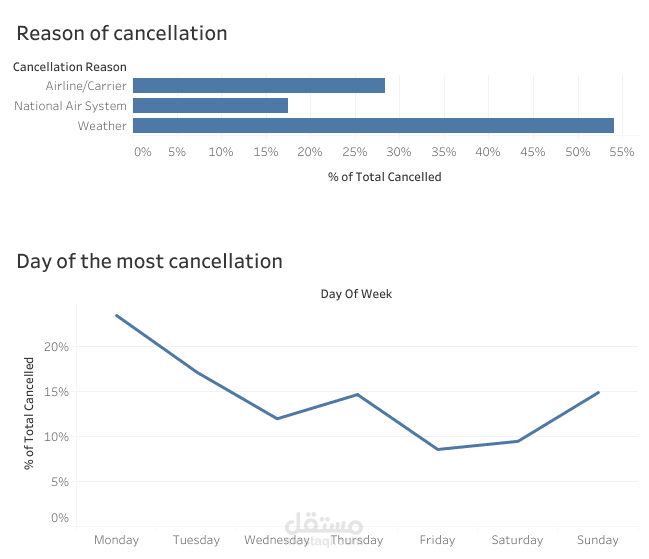
Task: Click the line's Monday peak point
Action: (116, 315)
